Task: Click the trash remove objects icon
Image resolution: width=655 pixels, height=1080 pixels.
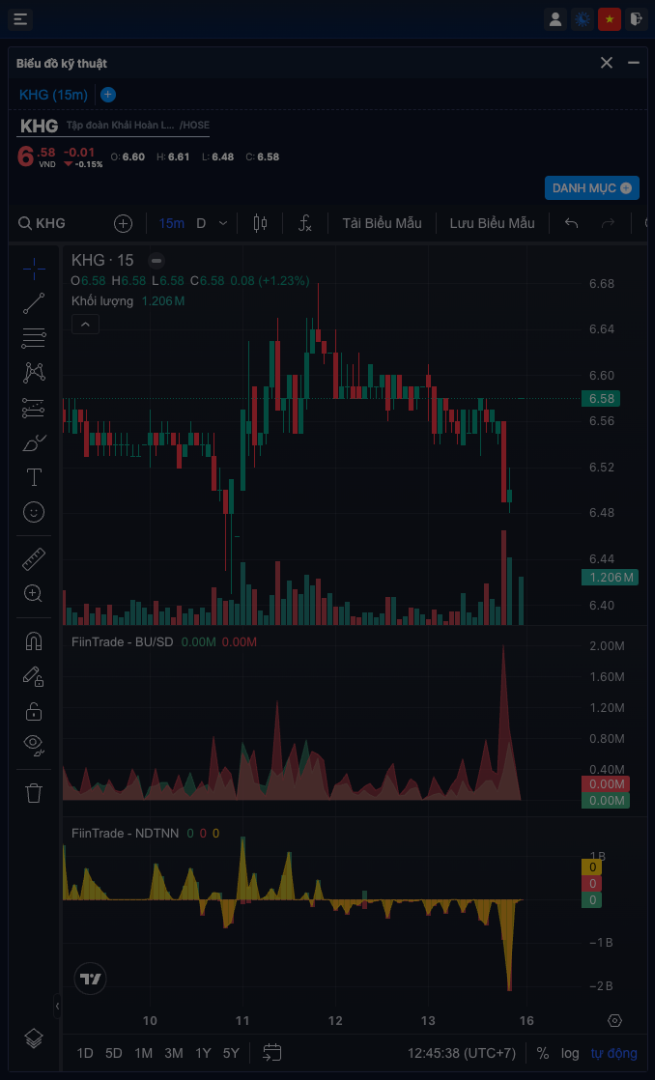Action: [x=34, y=793]
